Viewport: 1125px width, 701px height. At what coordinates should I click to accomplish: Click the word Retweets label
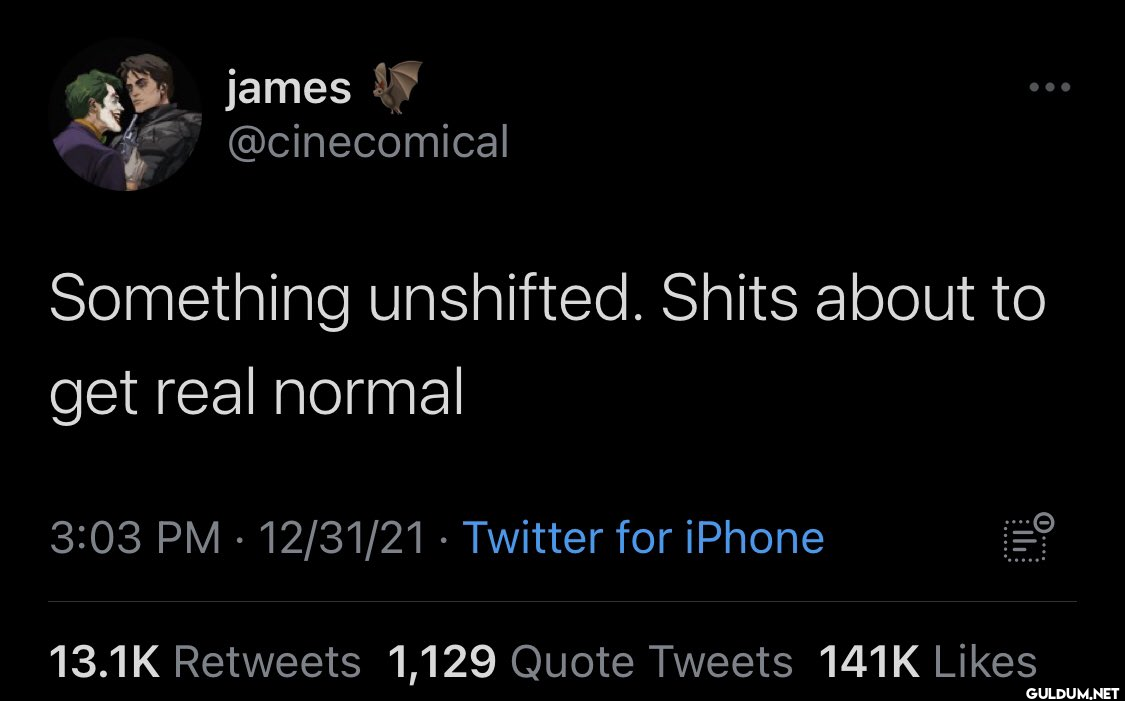(x=267, y=661)
